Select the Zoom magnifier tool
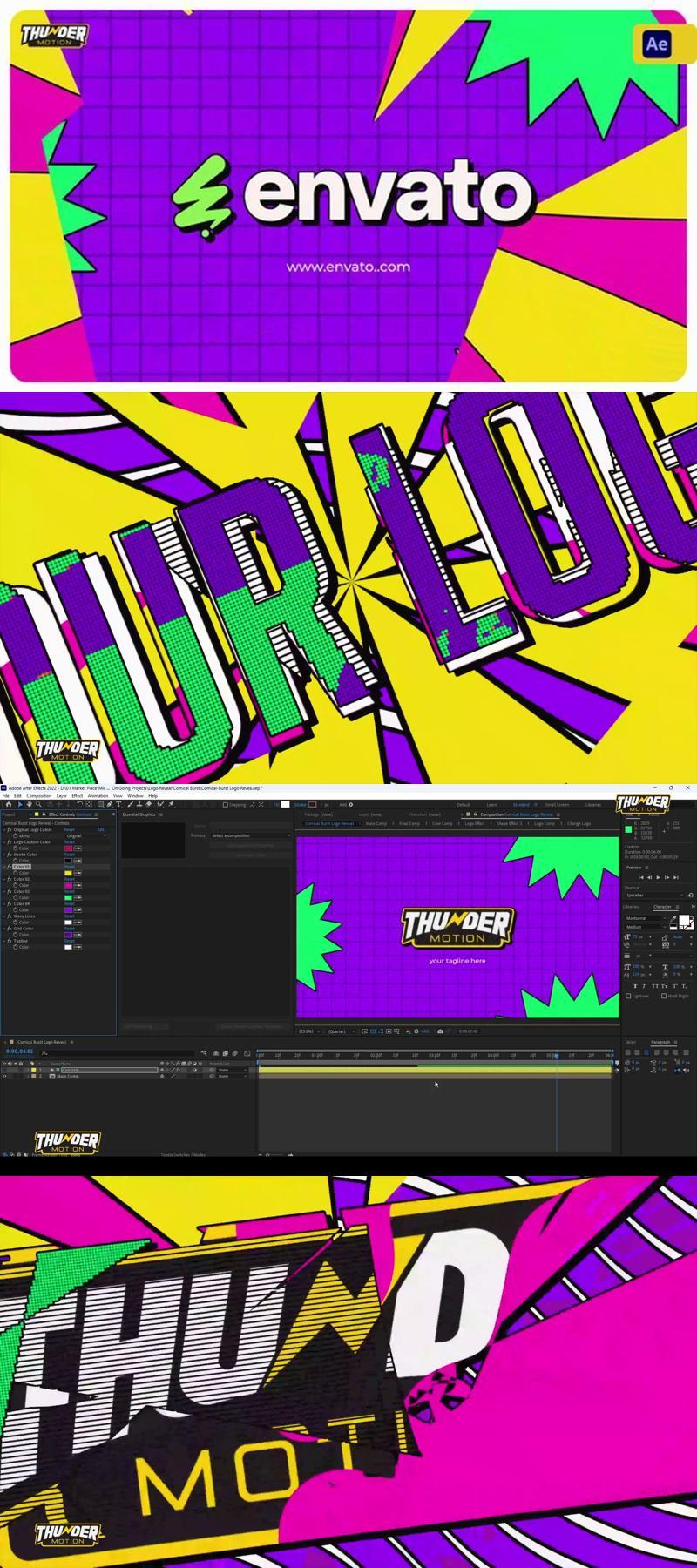The image size is (697, 1568). [38, 805]
